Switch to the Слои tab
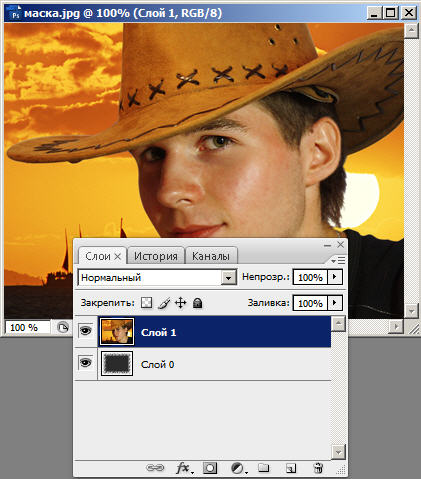The width and height of the screenshot is (421, 479). pos(98,256)
